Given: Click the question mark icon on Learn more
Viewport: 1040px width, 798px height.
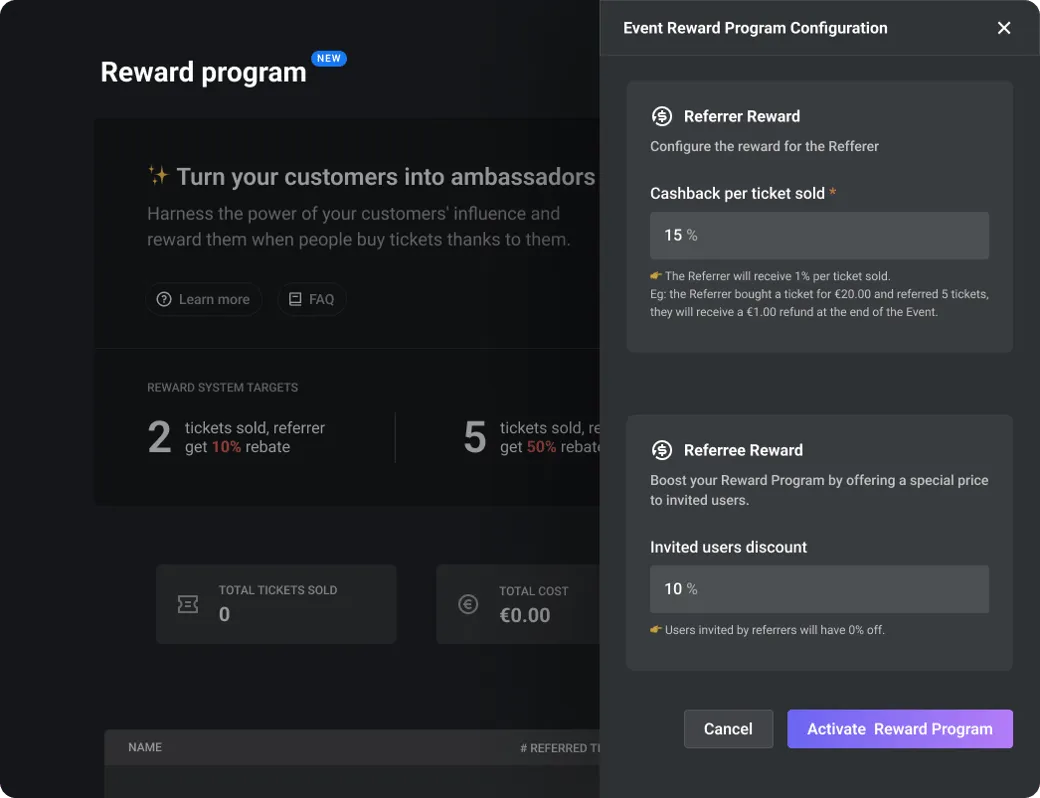Looking at the screenshot, I should [x=163, y=298].
